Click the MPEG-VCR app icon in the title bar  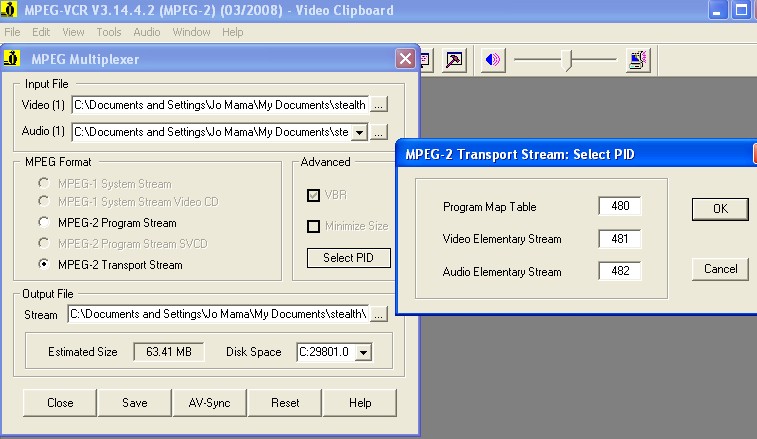click(x=9, y=9)
